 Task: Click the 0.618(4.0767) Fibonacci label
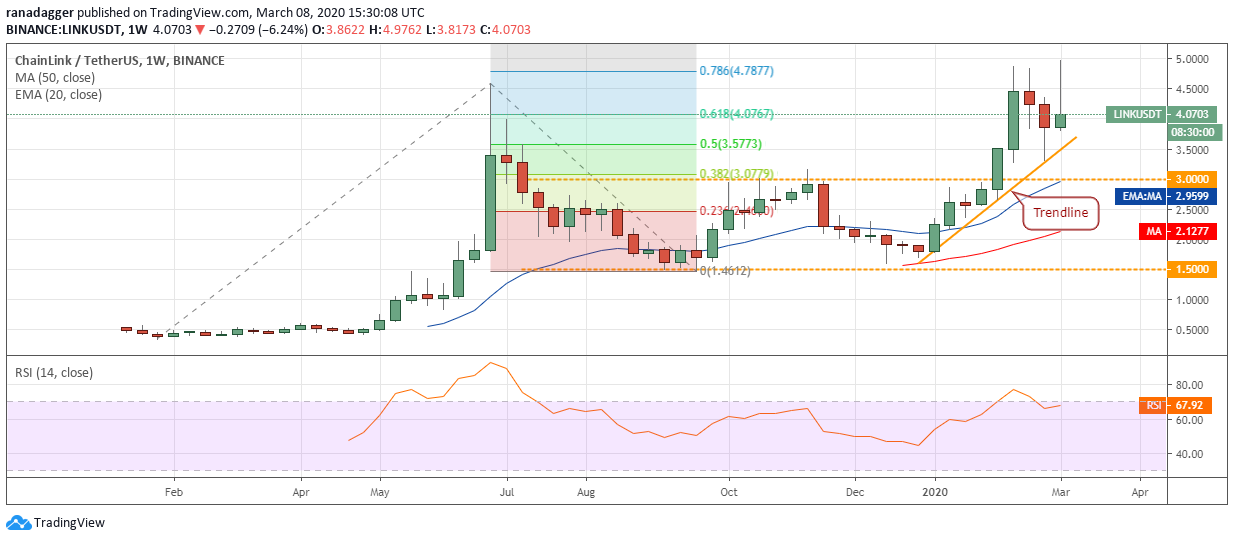pyautogui.click(x=737, y=114)
